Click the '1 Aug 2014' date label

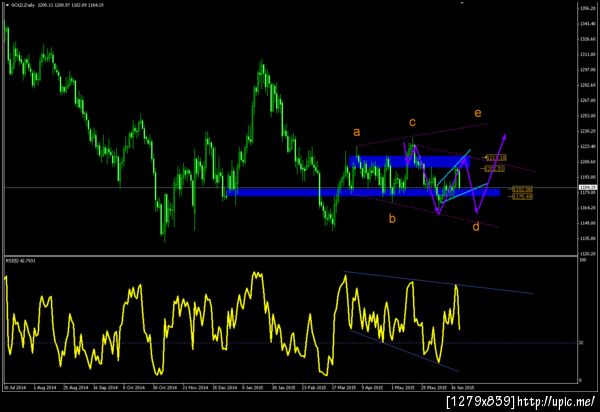click(45, 387)
